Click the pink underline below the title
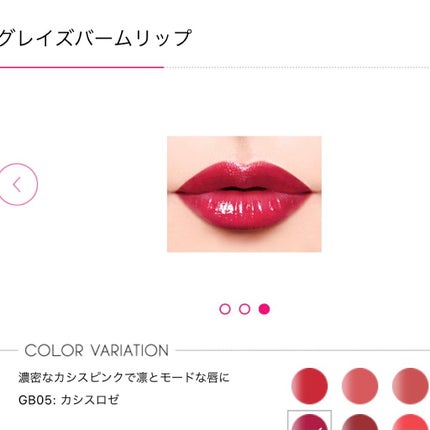Screen dimensions: 430x430 82,67
